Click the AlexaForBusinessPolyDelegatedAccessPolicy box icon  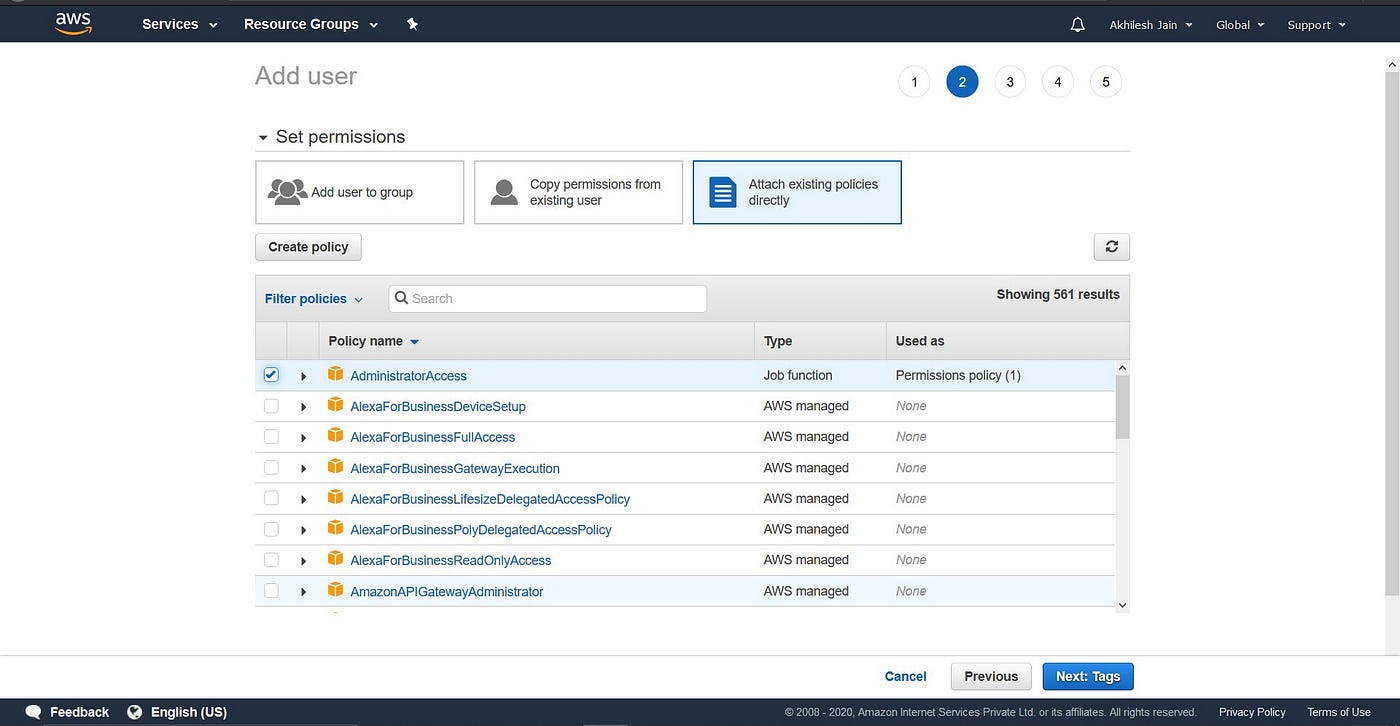tap(335, 528)
